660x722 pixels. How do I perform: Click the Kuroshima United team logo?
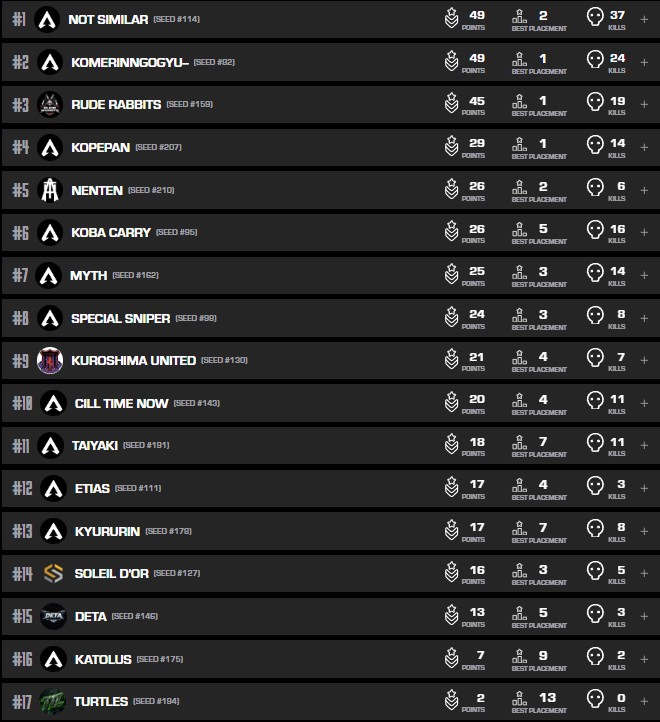[50, 360]
